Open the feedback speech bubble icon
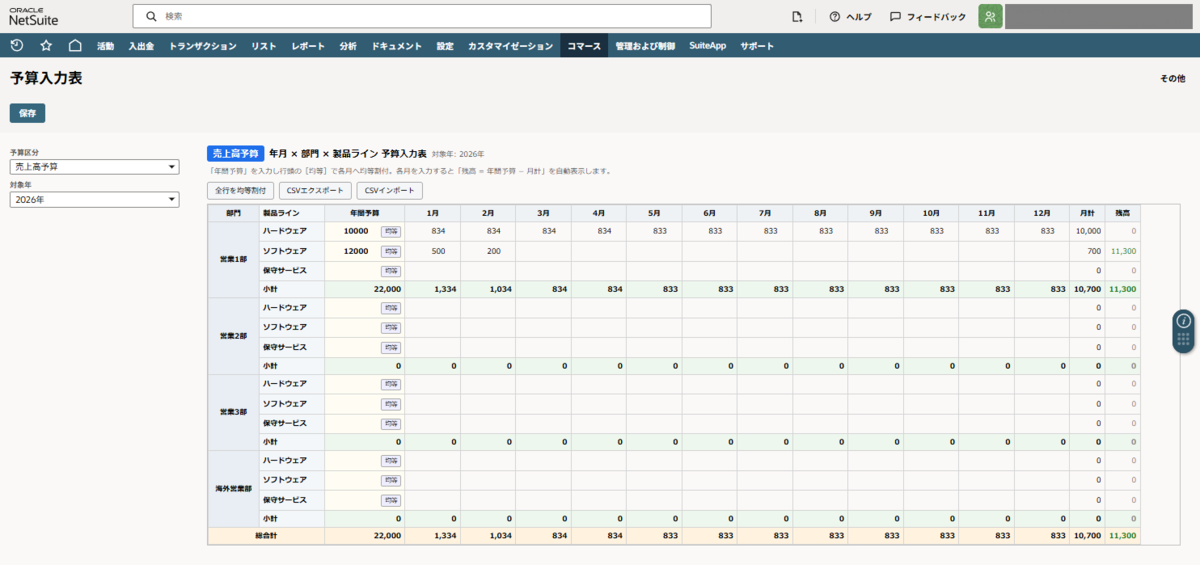 pos(895,17)
